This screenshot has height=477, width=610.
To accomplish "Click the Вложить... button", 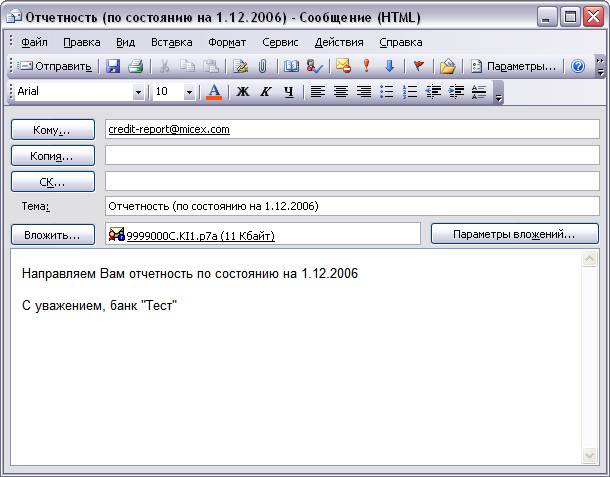I will [53, 235].
